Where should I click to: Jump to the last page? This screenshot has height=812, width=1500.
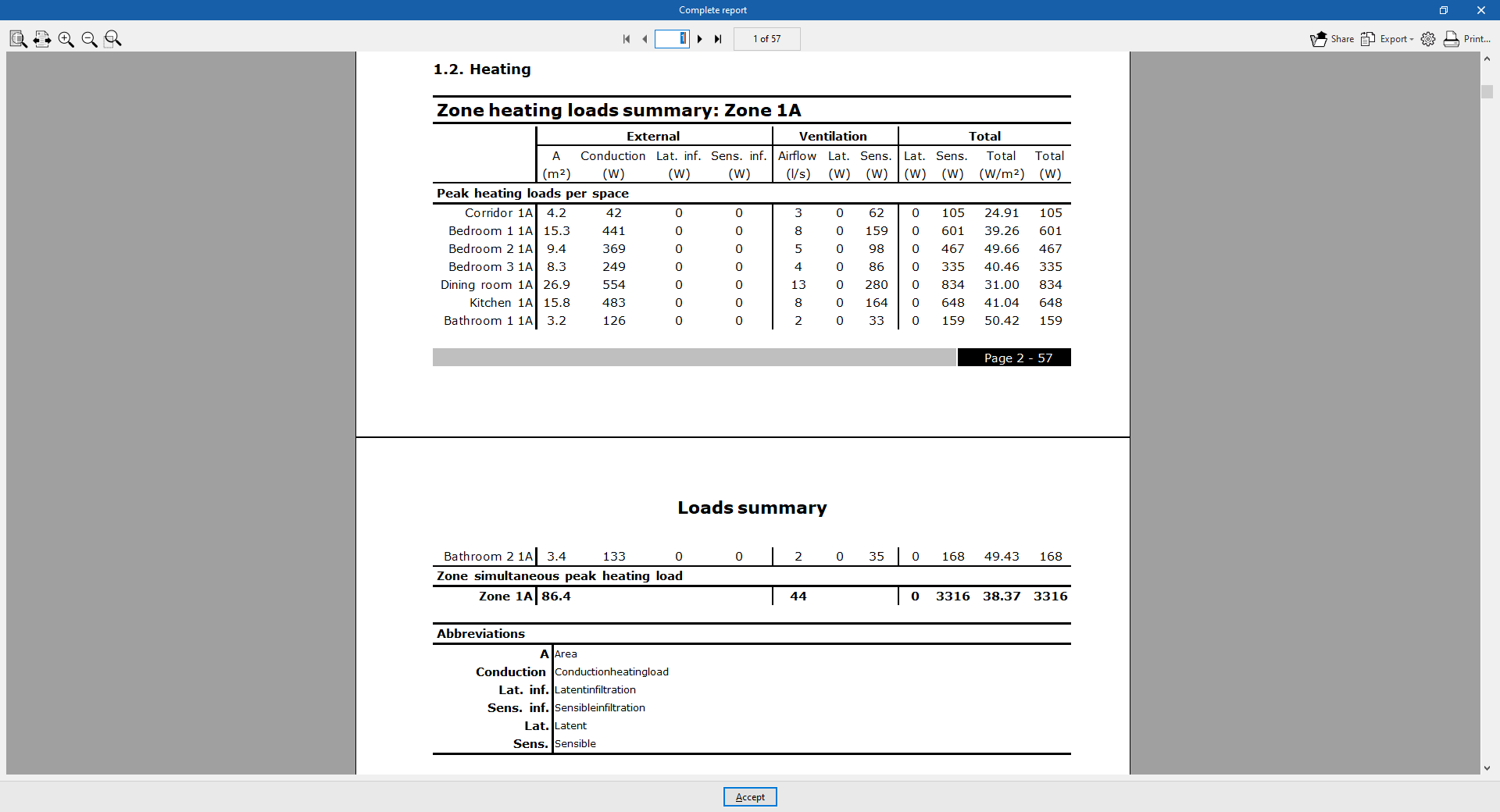(718, 38)
